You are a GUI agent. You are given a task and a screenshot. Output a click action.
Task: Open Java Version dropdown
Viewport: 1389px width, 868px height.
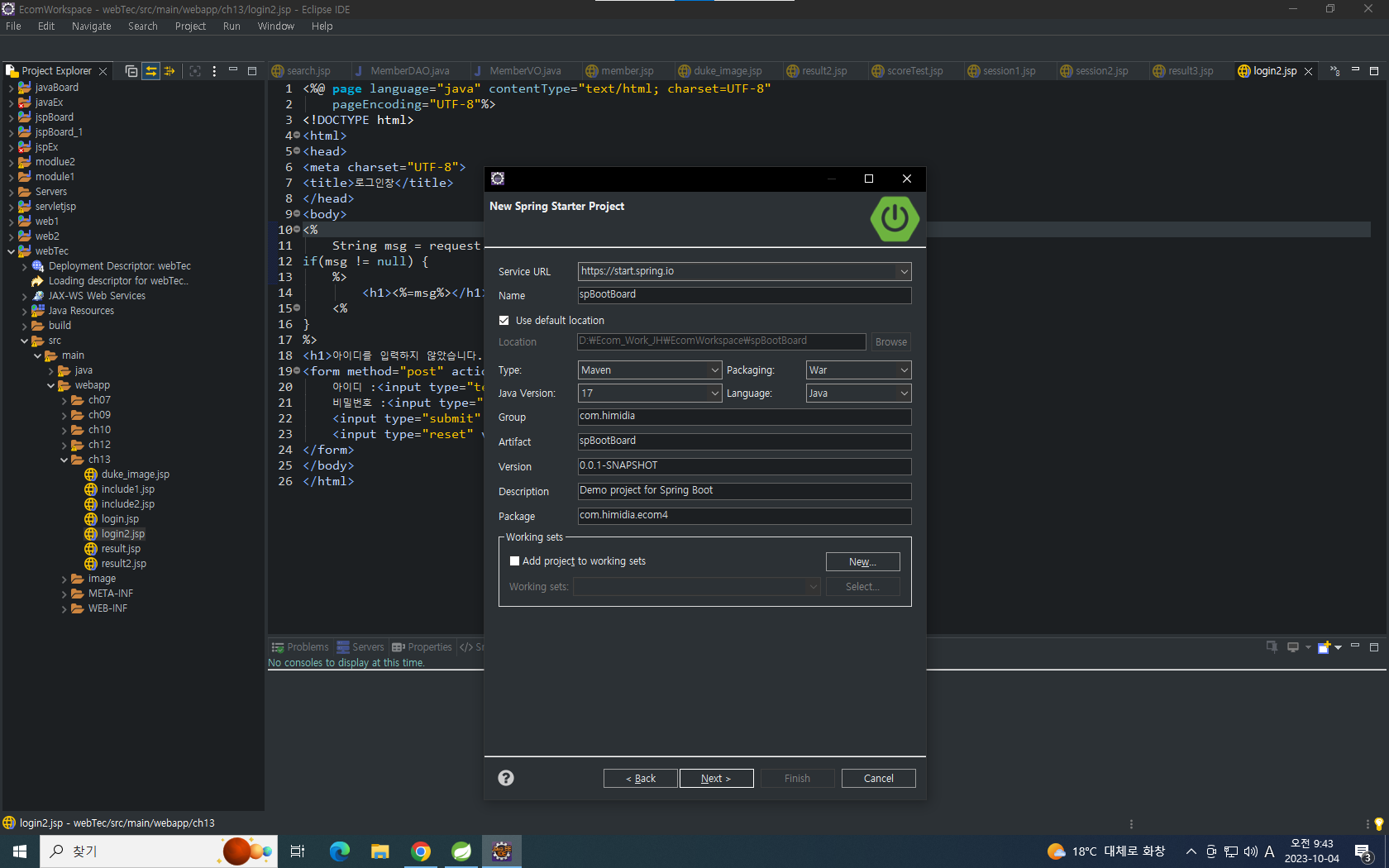point(715,393)
